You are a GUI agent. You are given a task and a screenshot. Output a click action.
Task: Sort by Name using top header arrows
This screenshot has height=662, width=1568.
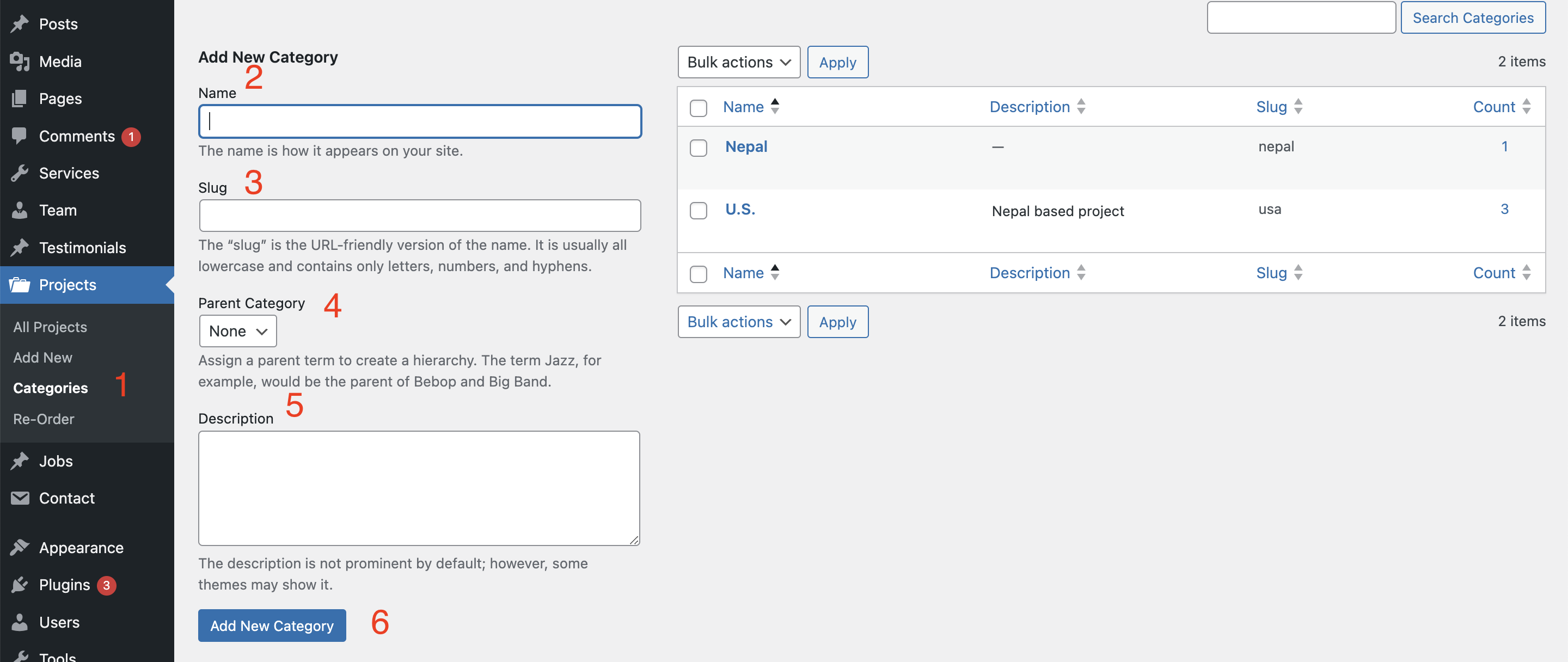[x=775, y=107]
